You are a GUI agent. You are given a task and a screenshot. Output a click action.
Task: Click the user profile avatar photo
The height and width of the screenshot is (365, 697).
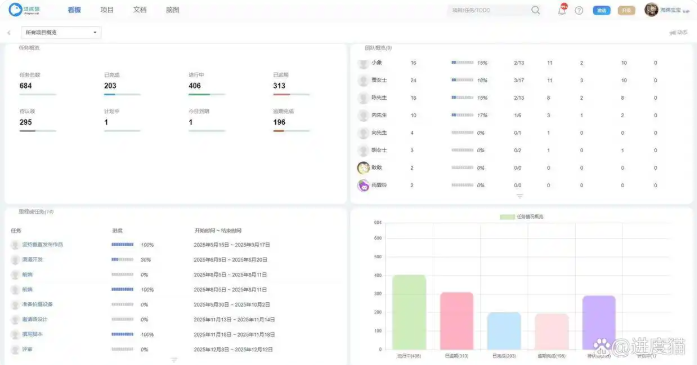(651, 10)
